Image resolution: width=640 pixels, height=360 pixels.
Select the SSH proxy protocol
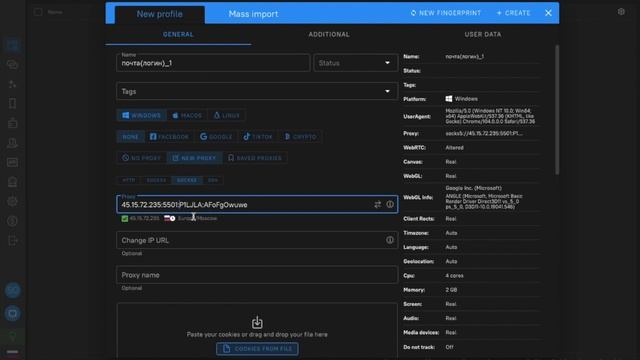[x=213, y=180]
